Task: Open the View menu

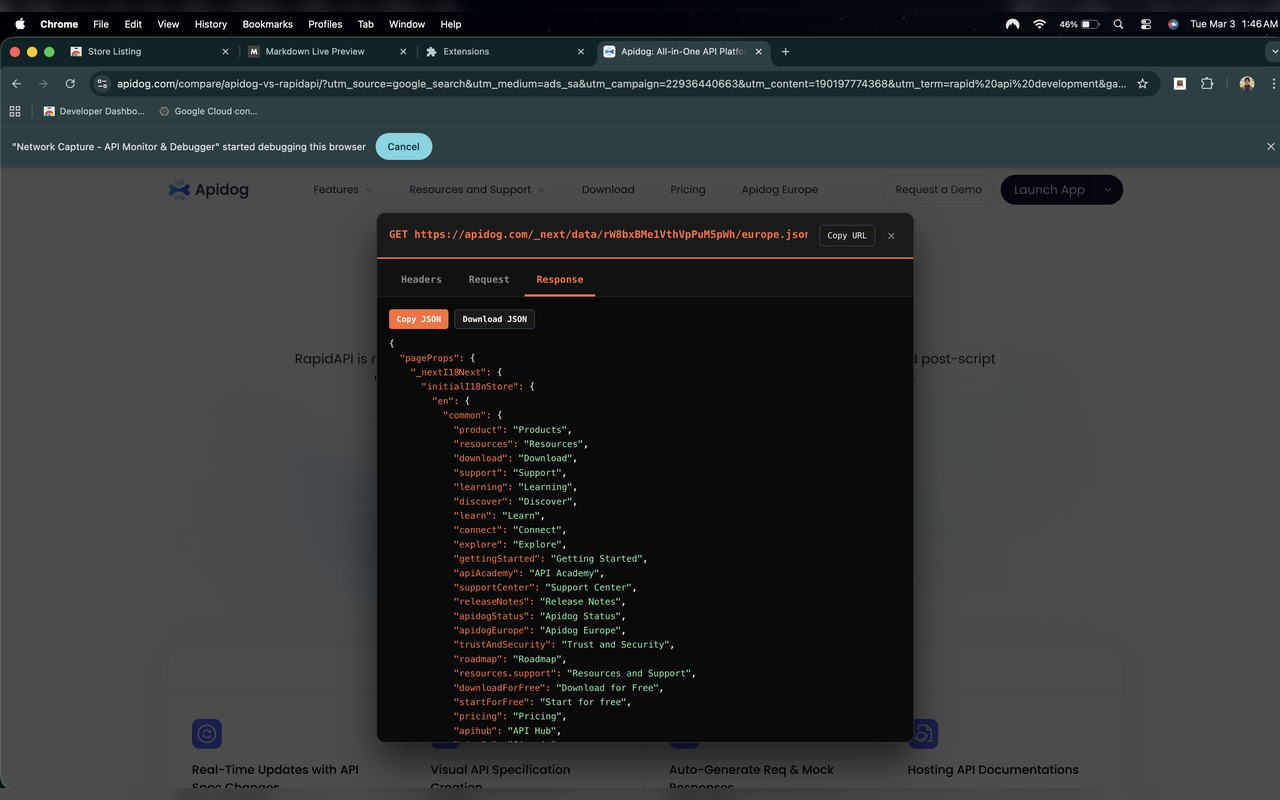Action: pyautogui.click(x=168, y=24)
